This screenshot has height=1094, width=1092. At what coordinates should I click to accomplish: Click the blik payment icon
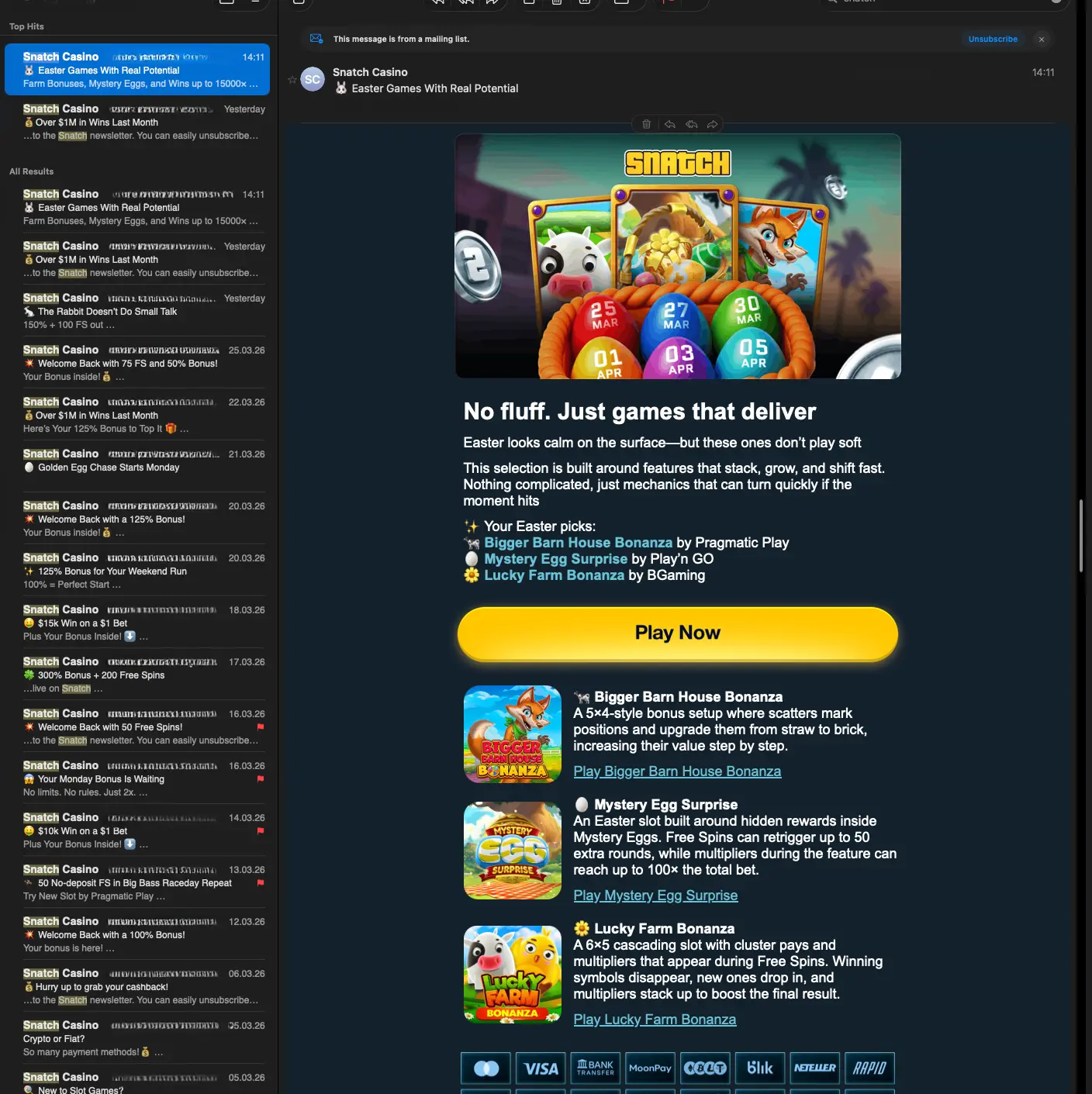click(x=760, y=1068)
